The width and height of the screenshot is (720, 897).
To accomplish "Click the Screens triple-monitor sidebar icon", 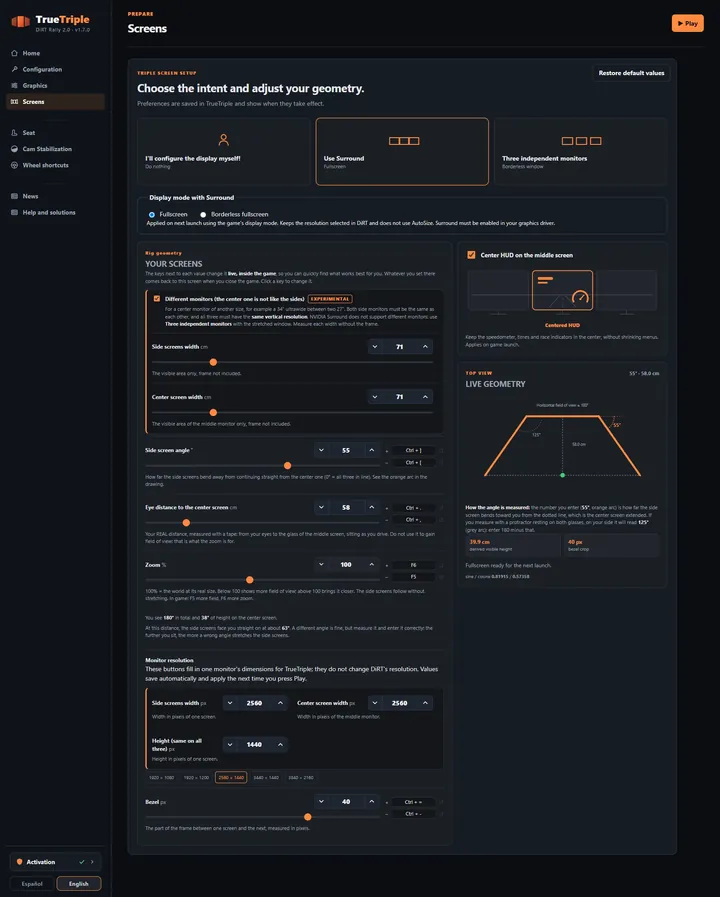I will point(14,102).
